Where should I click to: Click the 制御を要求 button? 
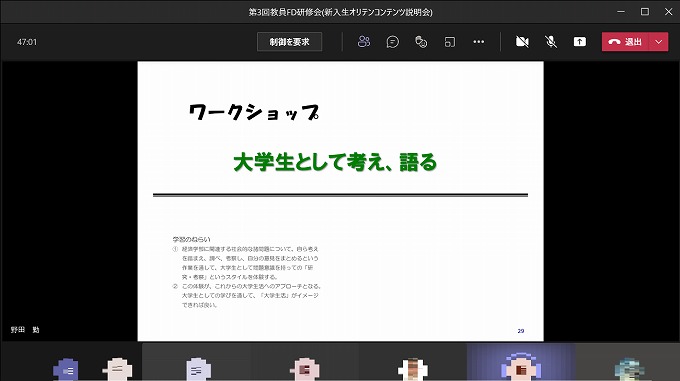click(289, 42)
